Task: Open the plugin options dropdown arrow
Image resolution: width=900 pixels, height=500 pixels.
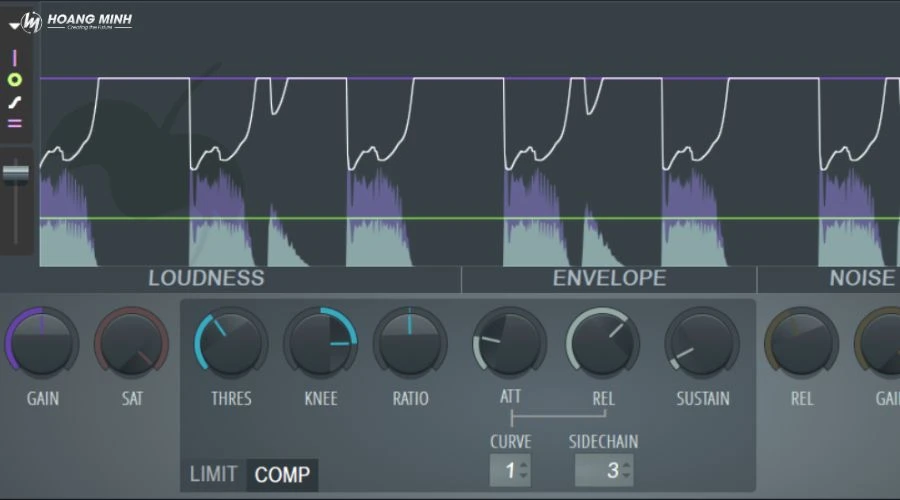Action: (14, 26)
